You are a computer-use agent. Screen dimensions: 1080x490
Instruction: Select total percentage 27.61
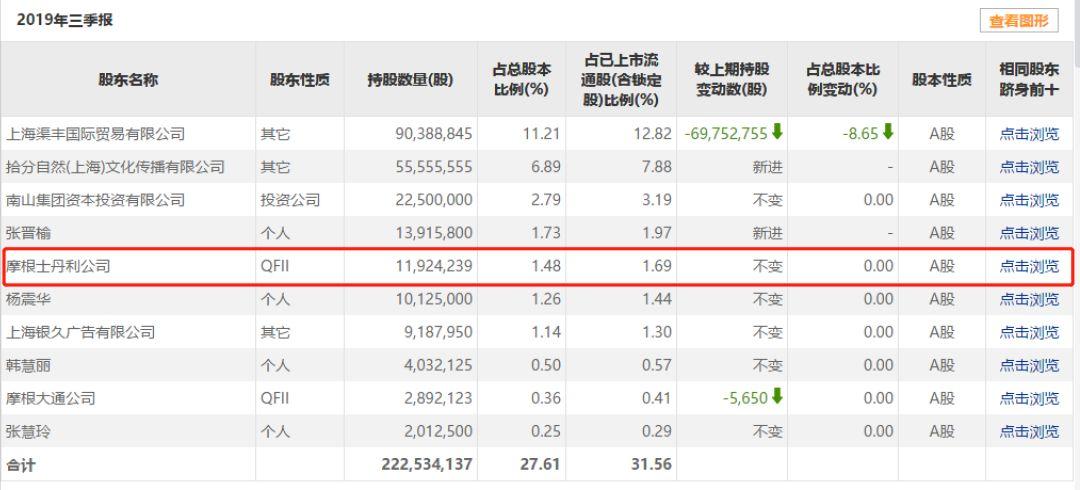[x=540, y=465]
